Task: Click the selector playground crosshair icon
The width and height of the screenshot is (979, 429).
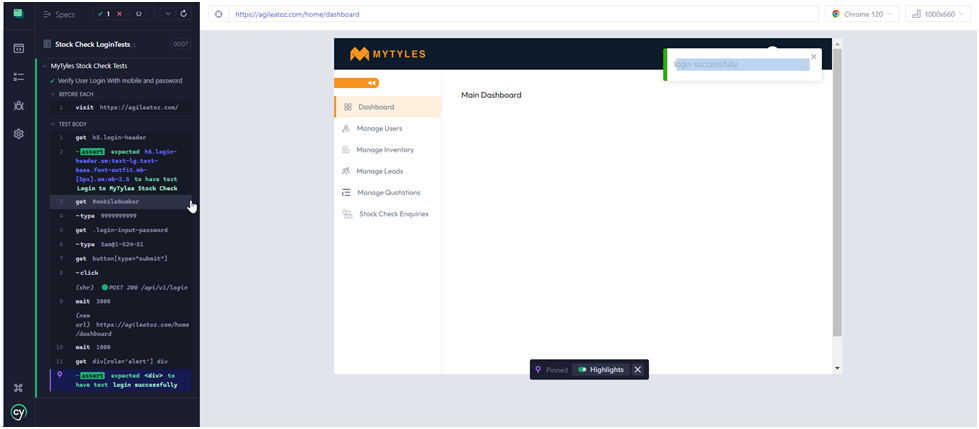Action: tap(219, 14)
